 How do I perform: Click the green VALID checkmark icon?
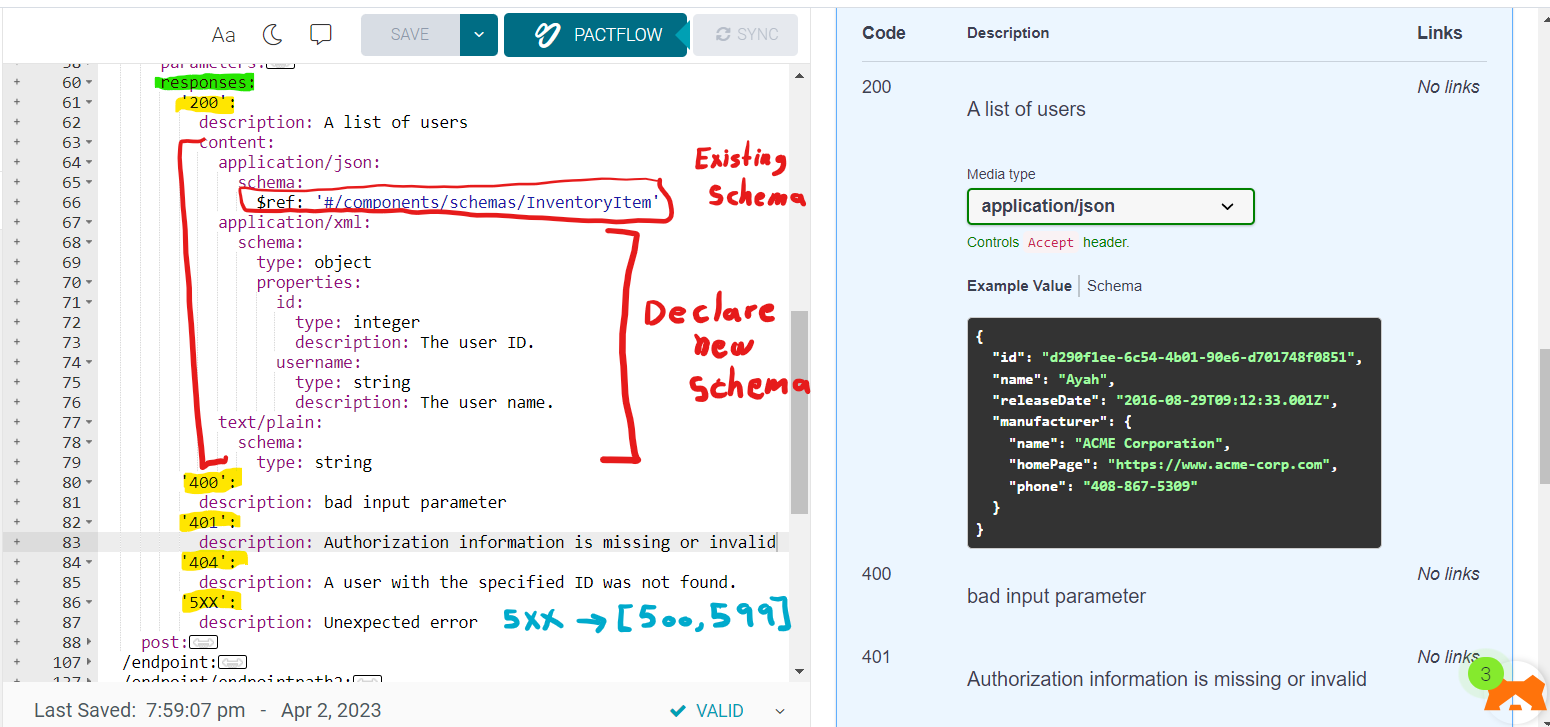pos(677,710)
